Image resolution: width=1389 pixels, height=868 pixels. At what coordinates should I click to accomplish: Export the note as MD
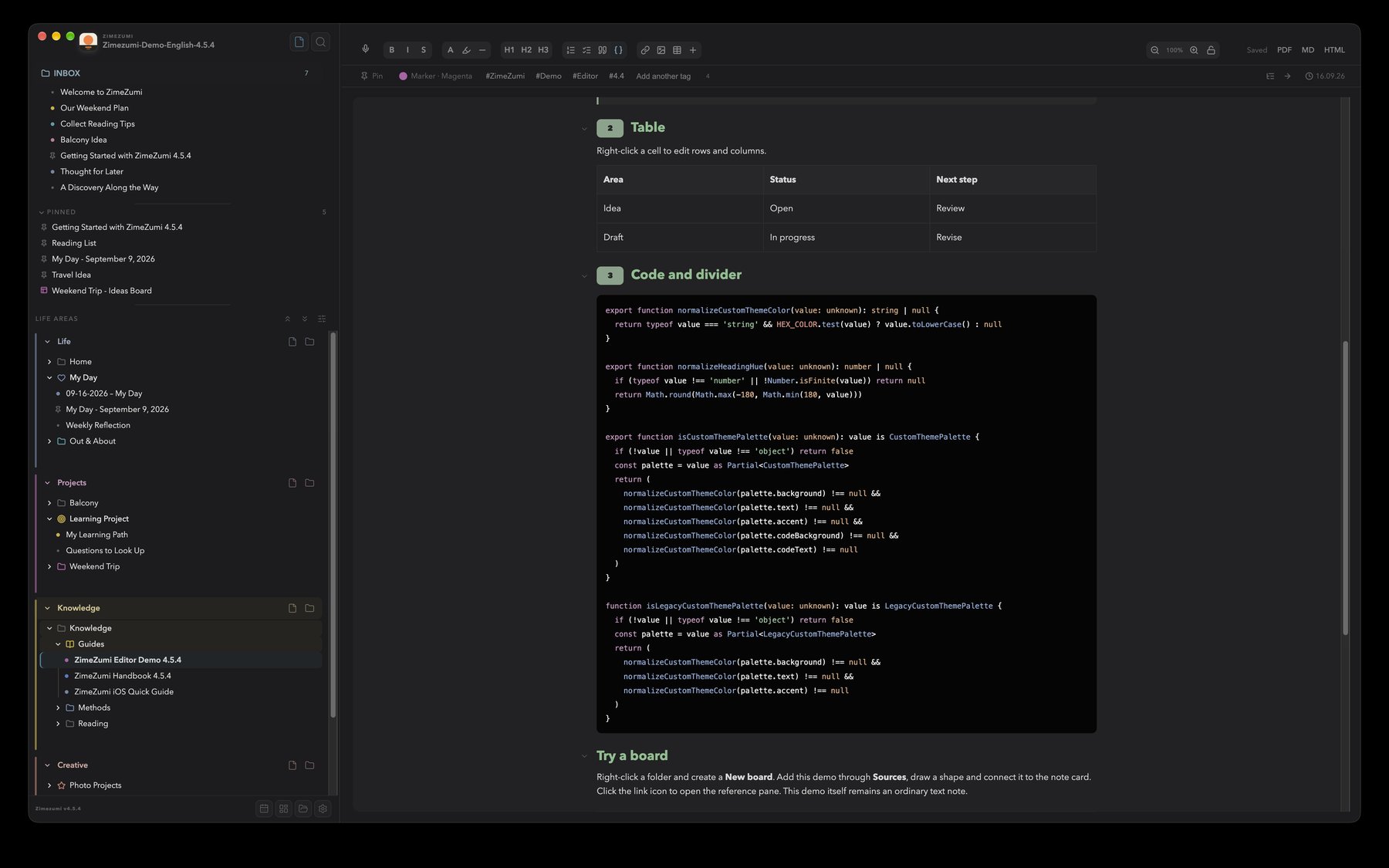tap(1308, 50)
